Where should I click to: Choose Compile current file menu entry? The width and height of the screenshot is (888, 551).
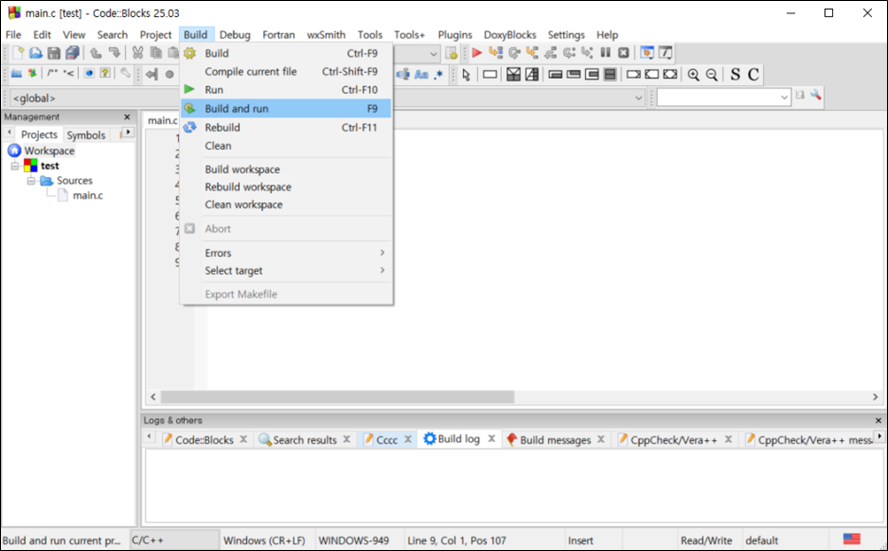(287, 71)
